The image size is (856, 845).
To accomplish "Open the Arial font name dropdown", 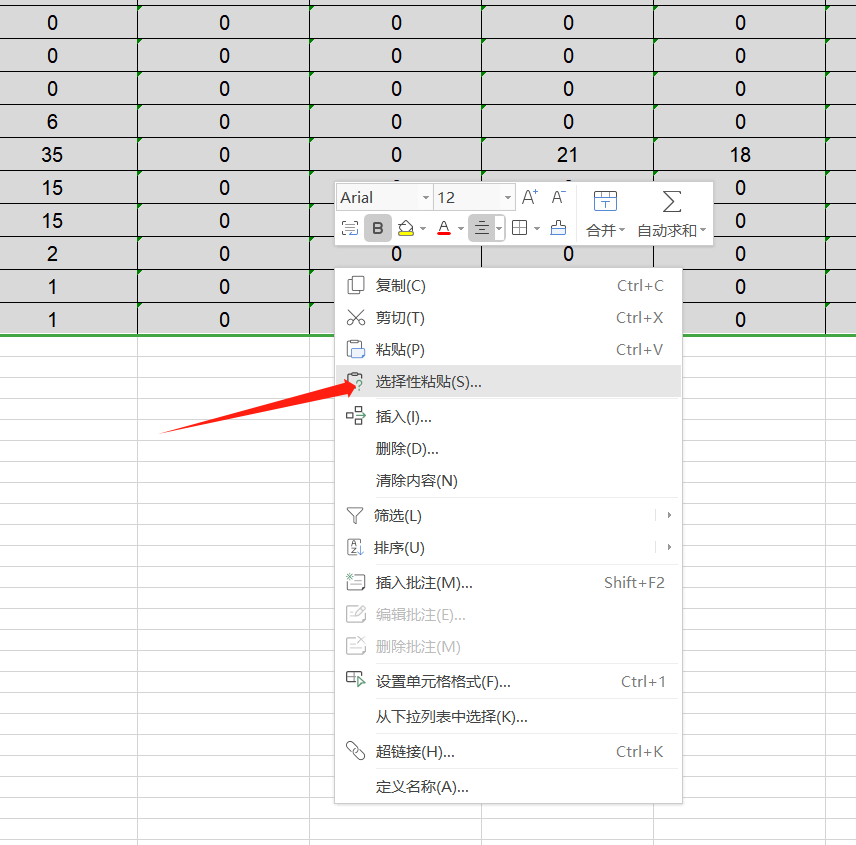I will 385,197.
